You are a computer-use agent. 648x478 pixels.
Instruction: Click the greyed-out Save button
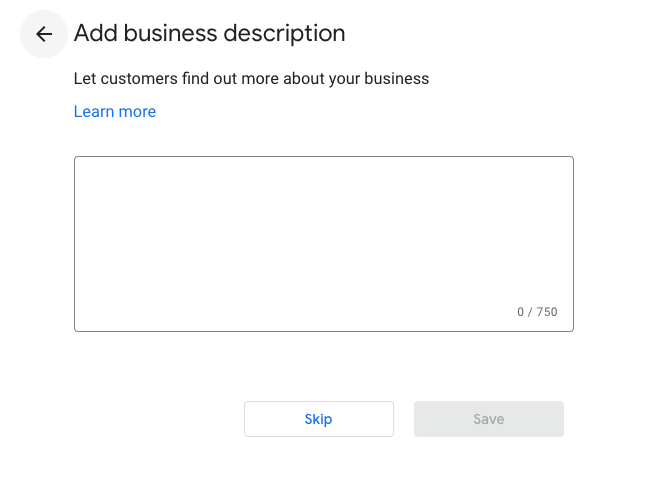tap(488, 419)
